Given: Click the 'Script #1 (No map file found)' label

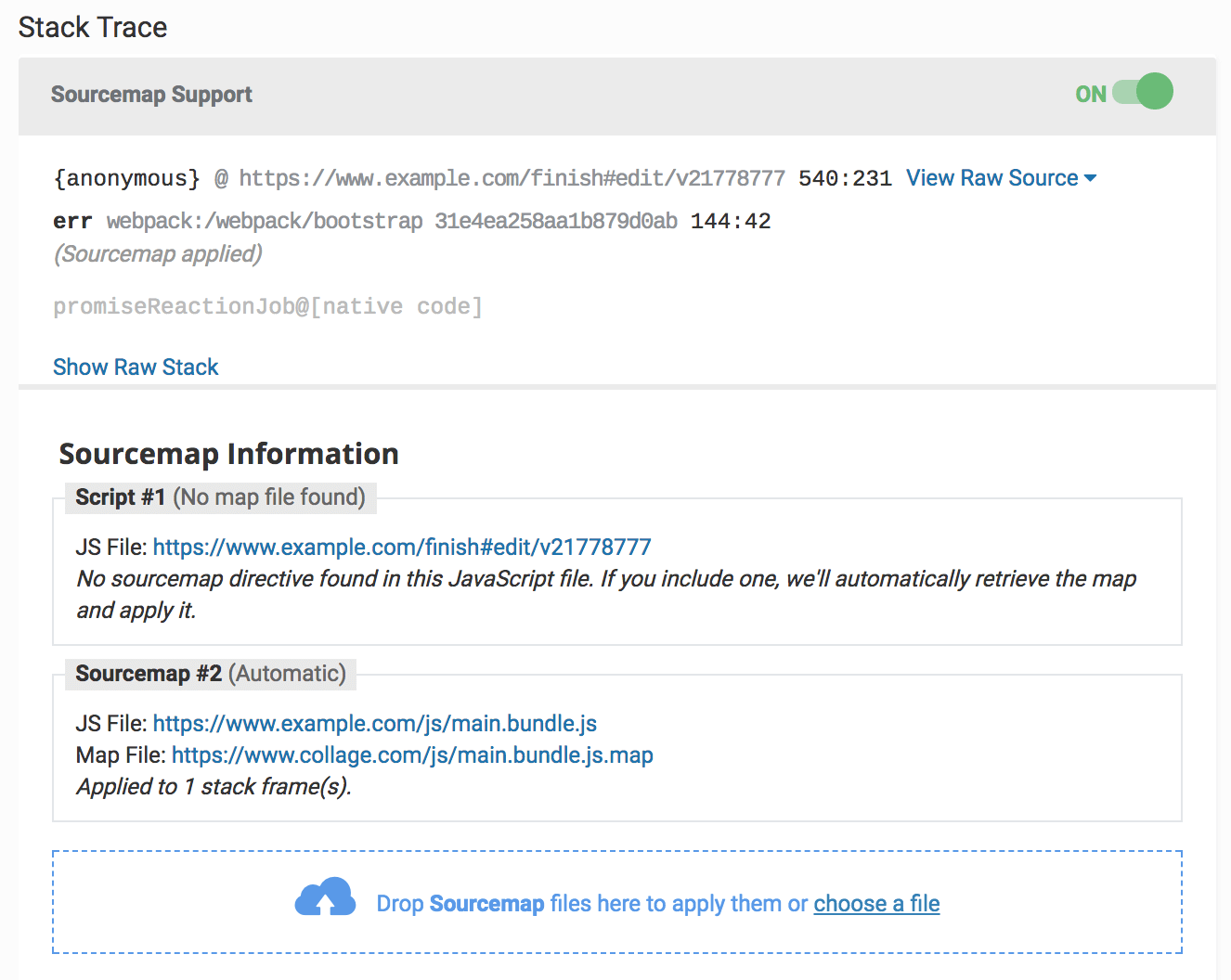Looking at the screenshot, I should [221, 497].
